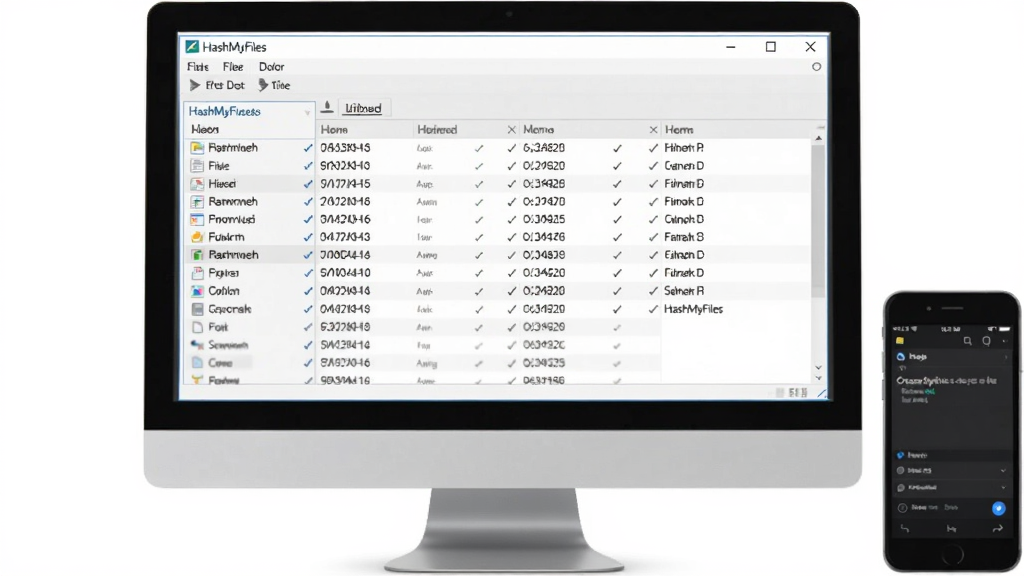Sort by the Memo column header
The image size is (1024, 576).
pos(538,130)
